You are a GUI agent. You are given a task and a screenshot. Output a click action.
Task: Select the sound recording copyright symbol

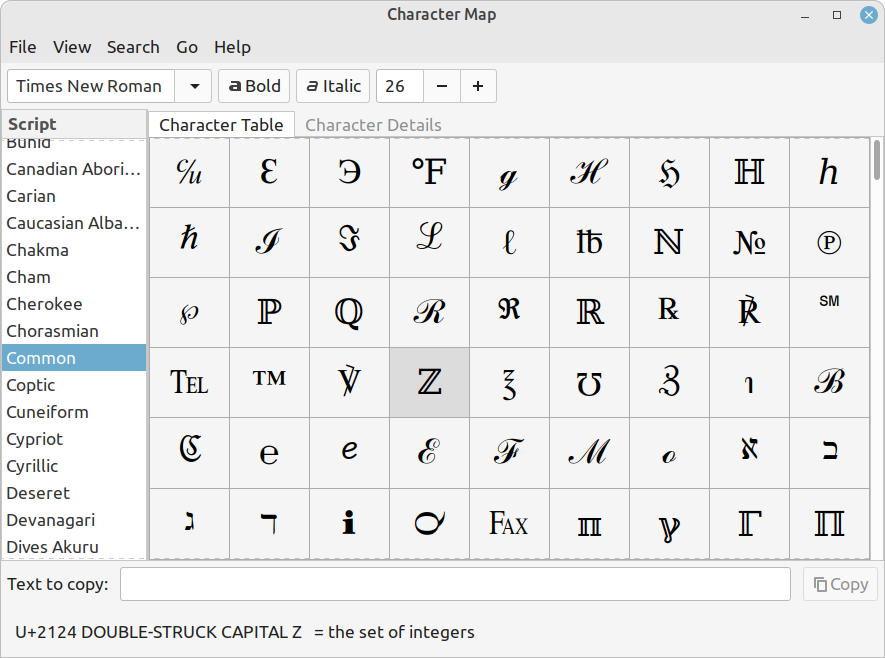829,242
